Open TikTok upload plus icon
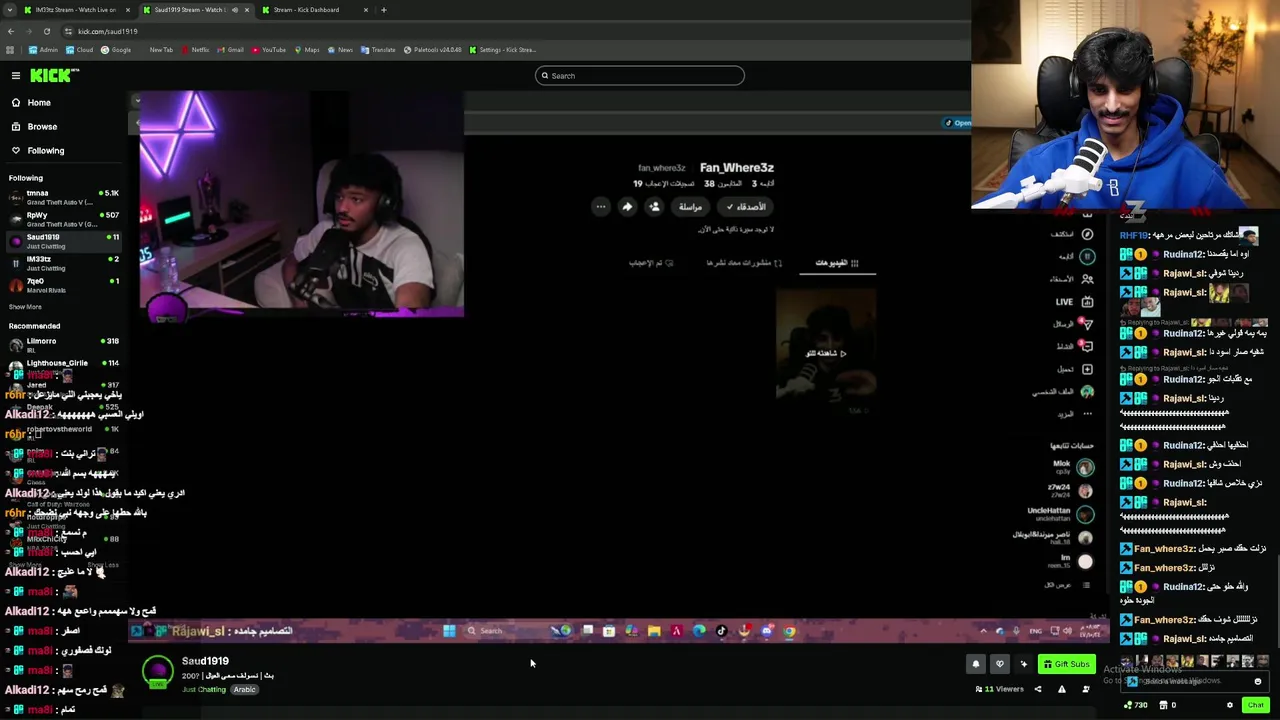Viewport: 1280px width, 720px height. 1087,369
